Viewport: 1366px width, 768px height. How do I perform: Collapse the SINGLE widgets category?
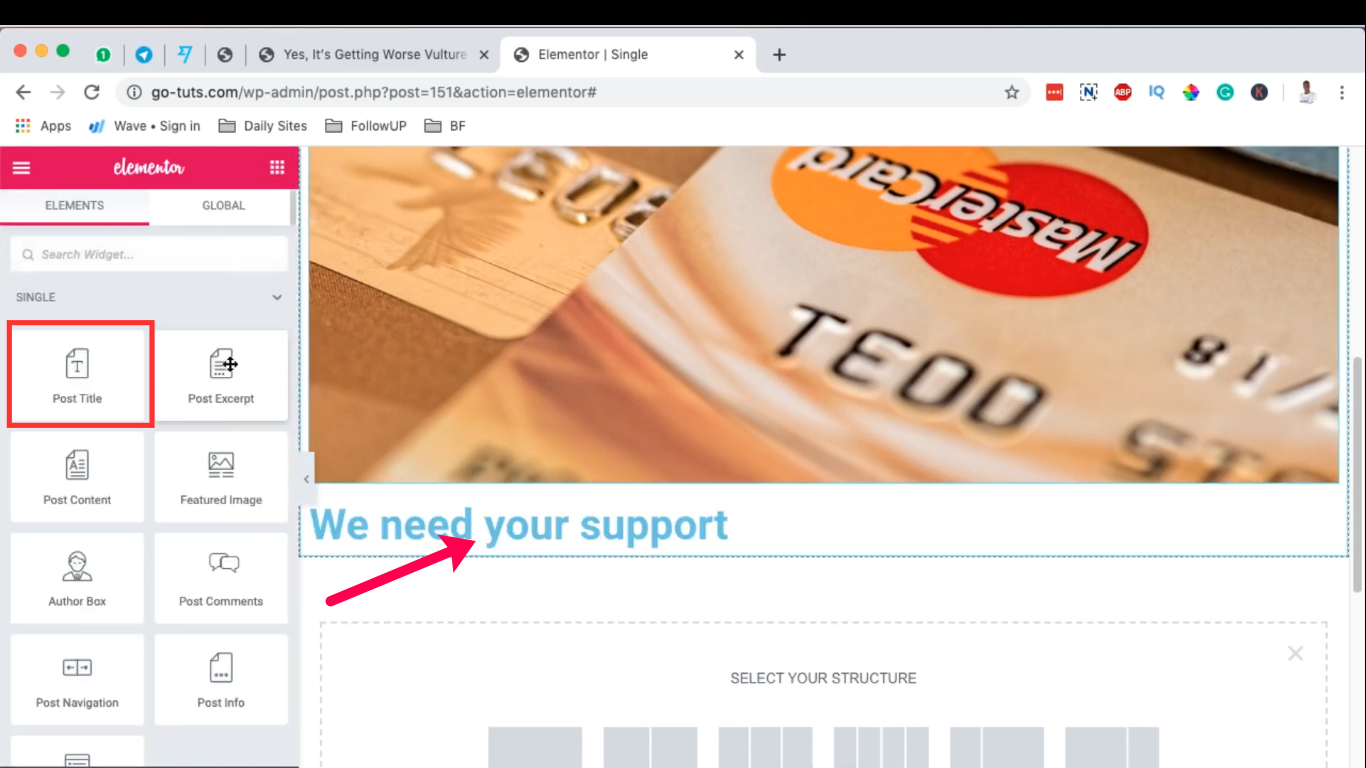(277, 297)
